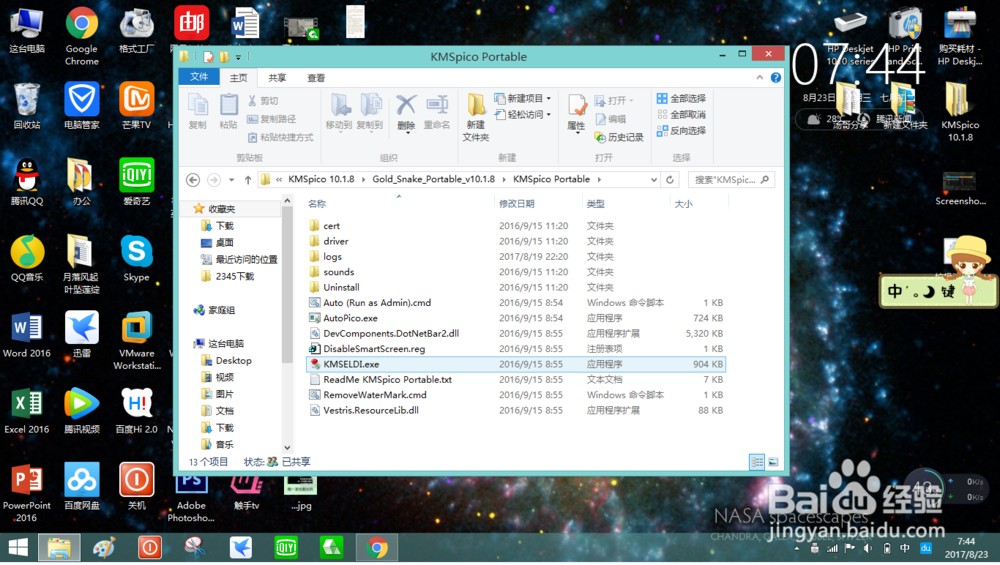Go back with the Back arrow
Screen dimensions: 1000x565
point(193,180)
